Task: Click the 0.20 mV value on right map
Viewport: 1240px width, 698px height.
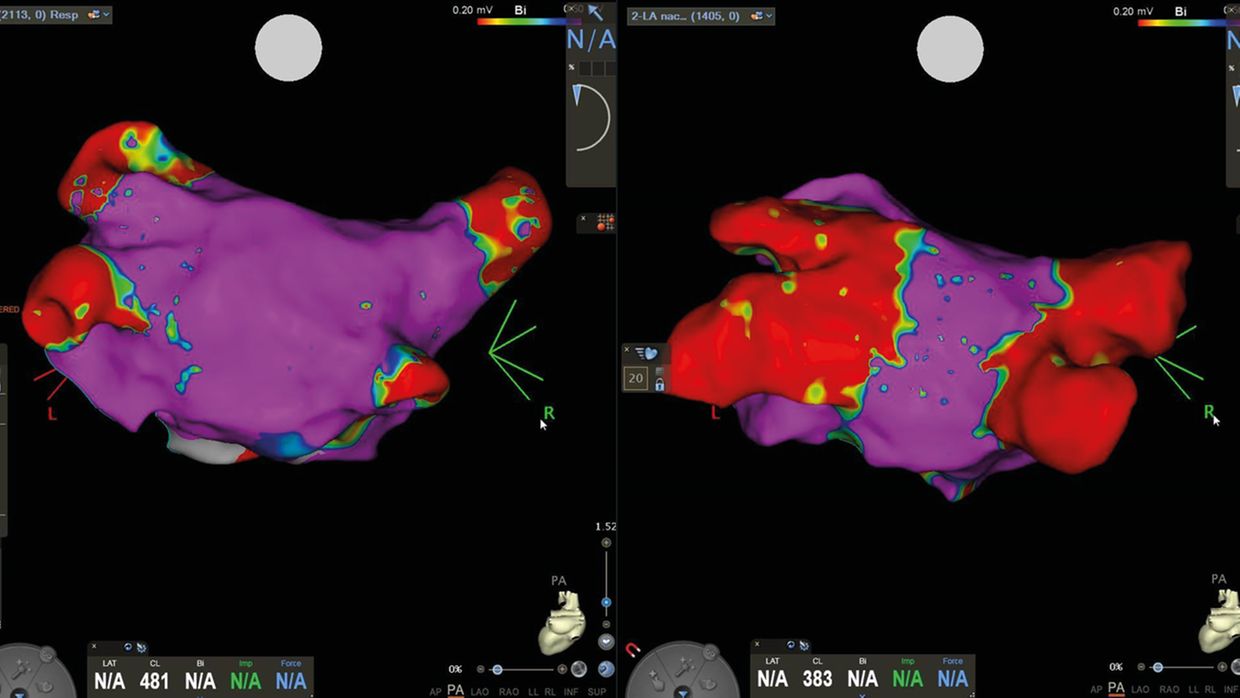Action: (x=1132, y=10)
